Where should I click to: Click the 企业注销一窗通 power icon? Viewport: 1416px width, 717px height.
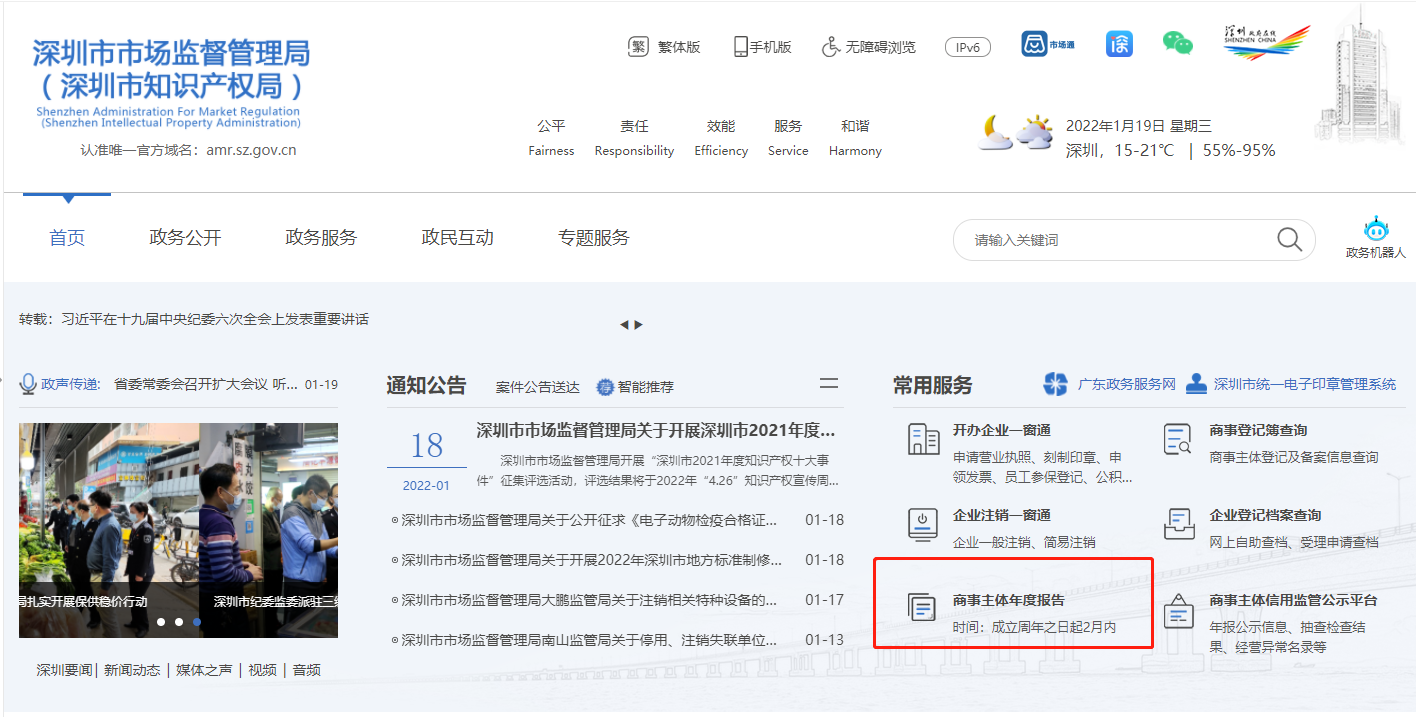(923, 524)
